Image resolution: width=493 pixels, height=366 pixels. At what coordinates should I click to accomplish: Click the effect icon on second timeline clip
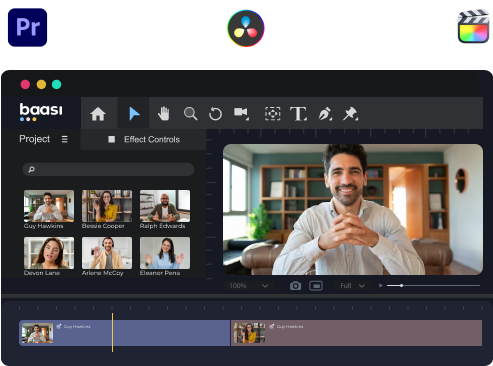pyautogui.click(x=272, y=326)
